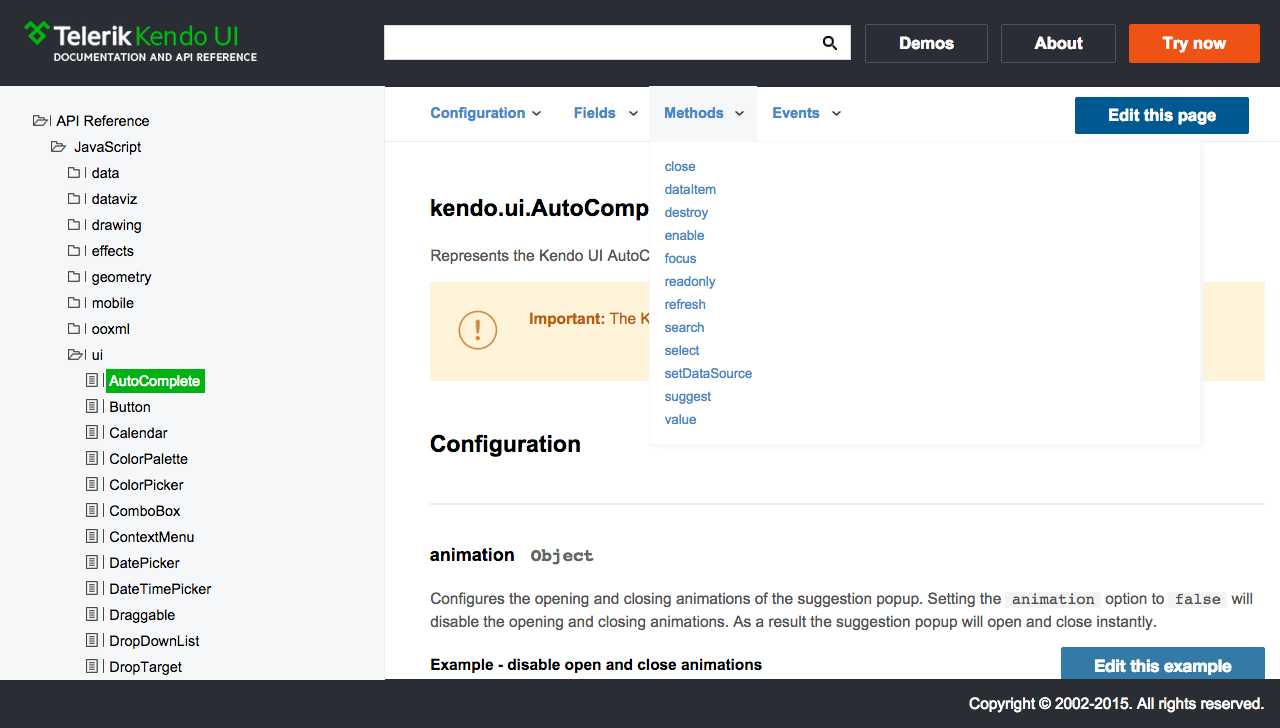
Task: Click the ColorPicker document icon
Action: click(92, 485)
